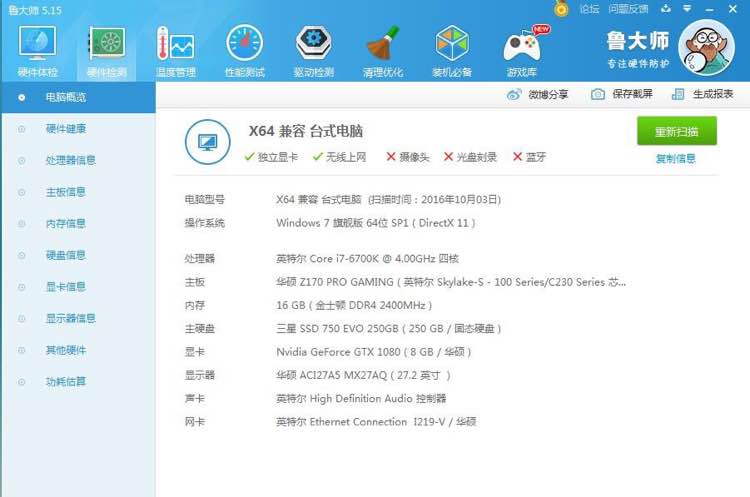Click the Ethernet Connection I219-V value
Viewport: 750px width, 497px height.
[x=376, y=422]
